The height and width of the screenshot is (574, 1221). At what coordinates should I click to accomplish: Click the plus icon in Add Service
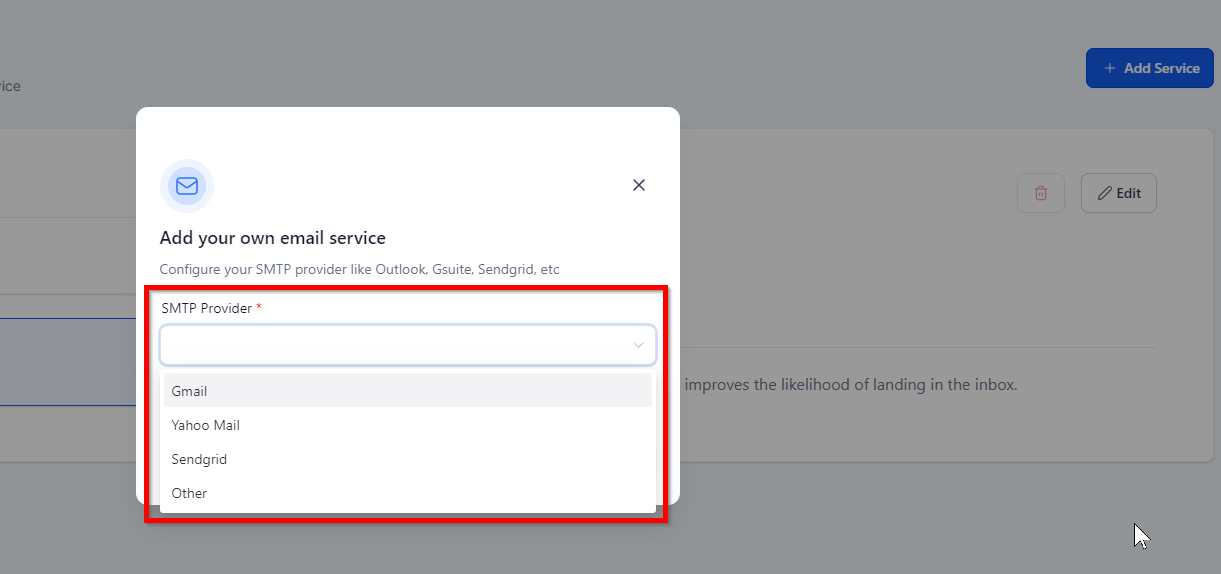[x=1109, y=68]
